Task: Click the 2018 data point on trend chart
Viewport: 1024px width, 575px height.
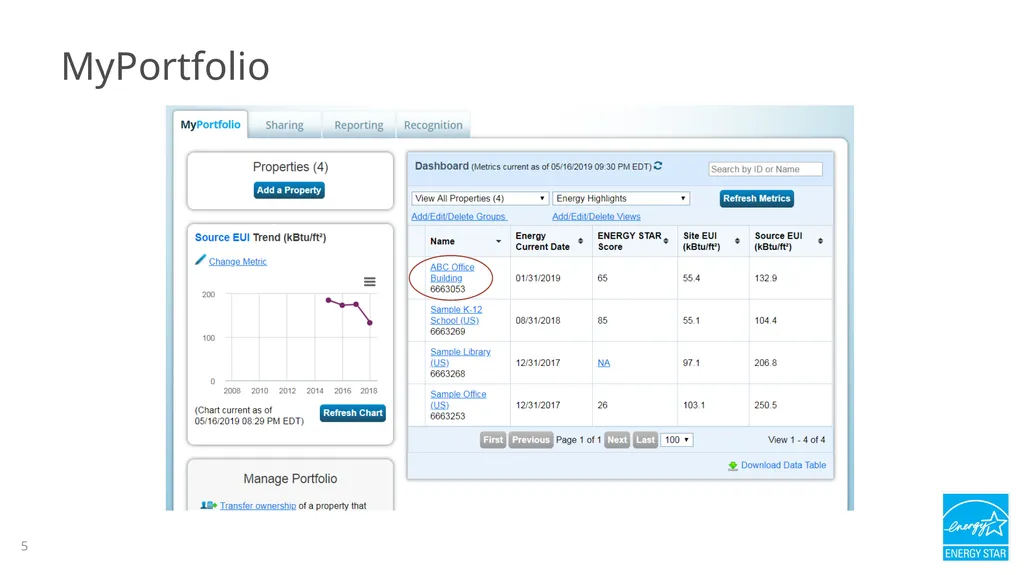Action: point(370,323)
